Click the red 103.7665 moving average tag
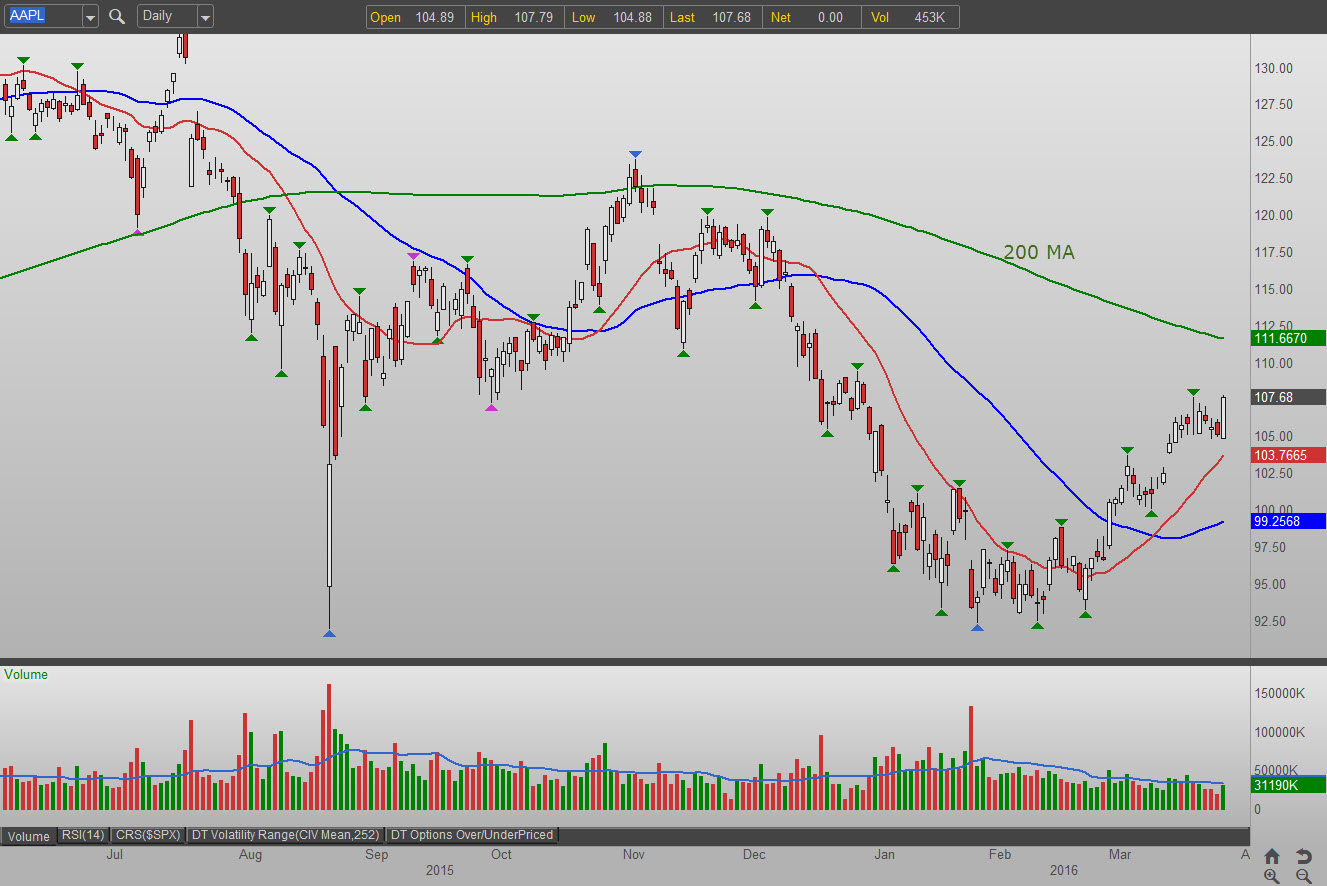The width and height of the screenshot is (1327, 886). 1288,455
